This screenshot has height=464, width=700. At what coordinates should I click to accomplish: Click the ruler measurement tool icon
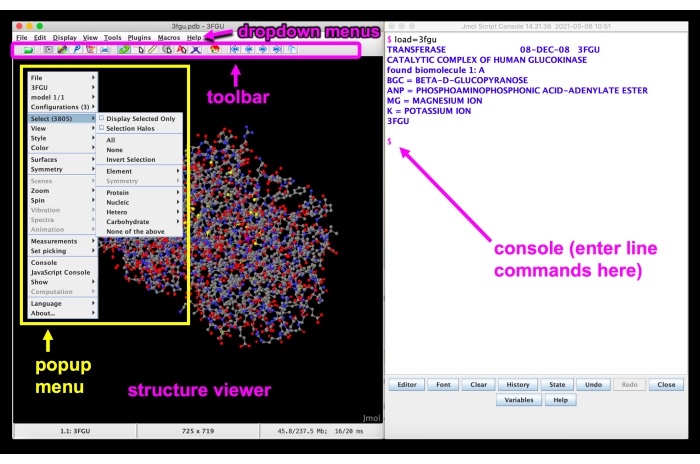[x=152, y=49]
